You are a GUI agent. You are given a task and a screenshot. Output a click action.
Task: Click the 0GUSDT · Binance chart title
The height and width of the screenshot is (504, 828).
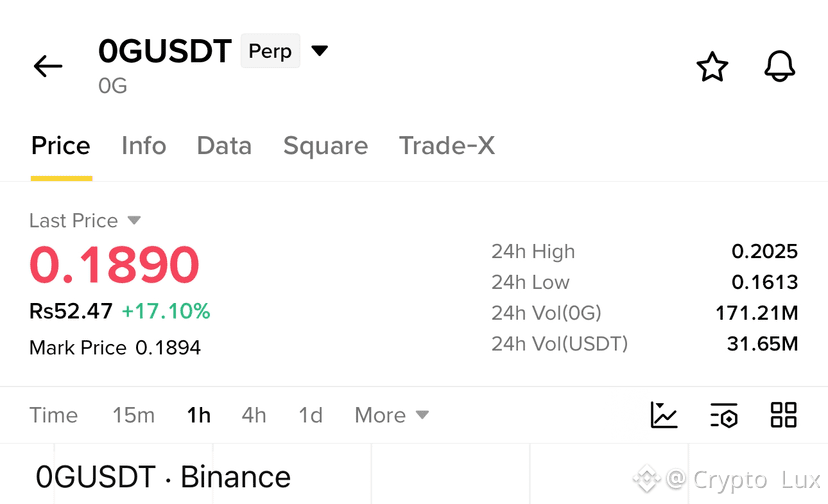point(163,477)
